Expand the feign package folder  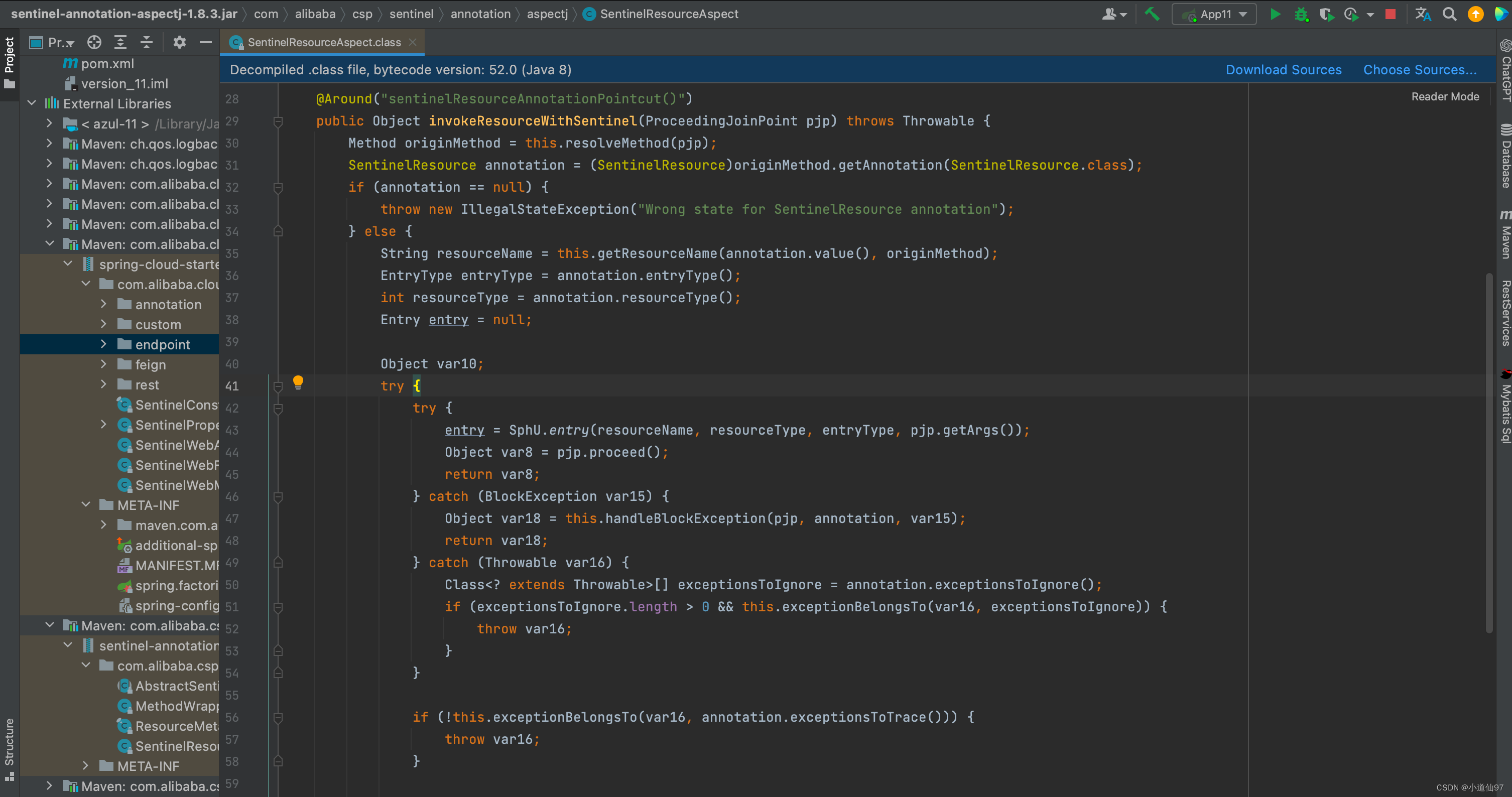[x=104, y=364]
